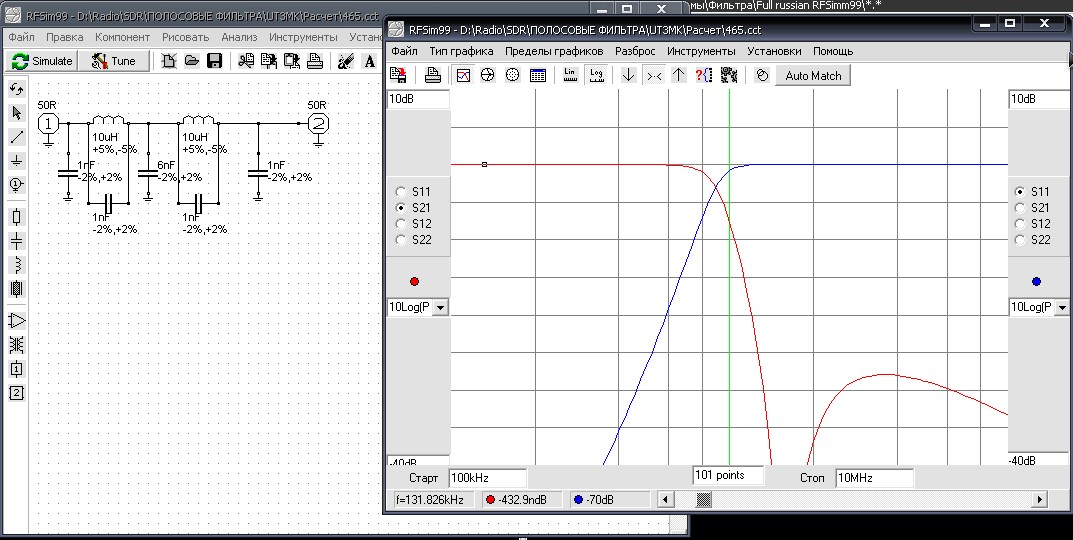
Task: Click the red trace color dot
Action: 414,281
